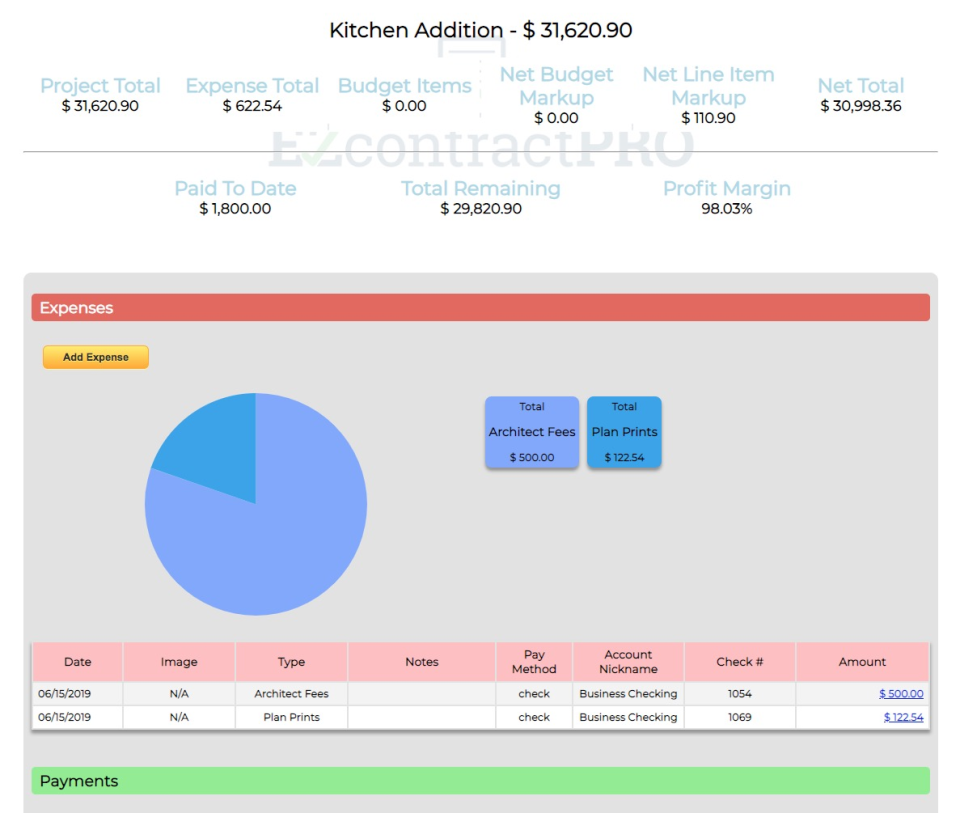Click the Expense Total label
This screenshot has width=960, height=813.
[252, 86]
